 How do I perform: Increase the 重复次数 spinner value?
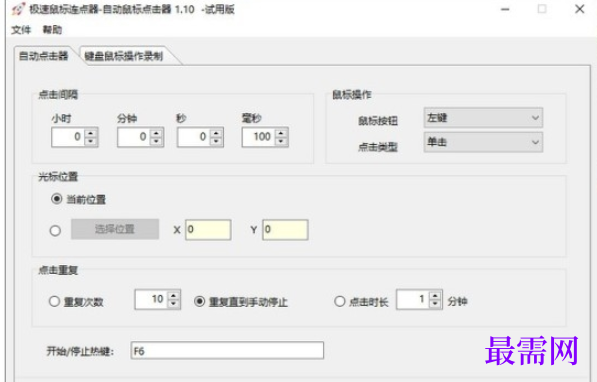174,296
